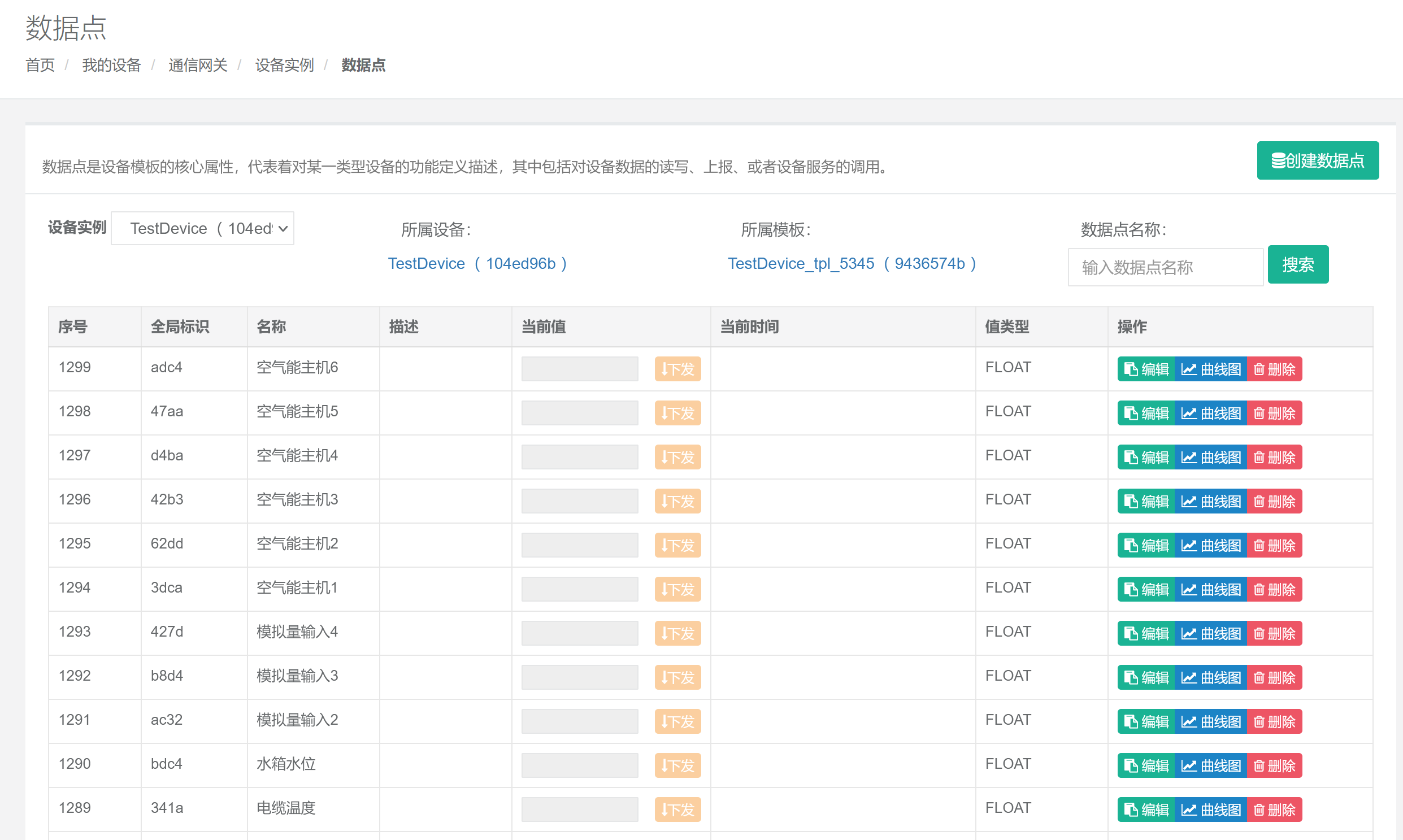Click 下发 button for 模拟量输入2 row
The height and width of the screenshot is (840, 1403).
(x=677, y=722)
